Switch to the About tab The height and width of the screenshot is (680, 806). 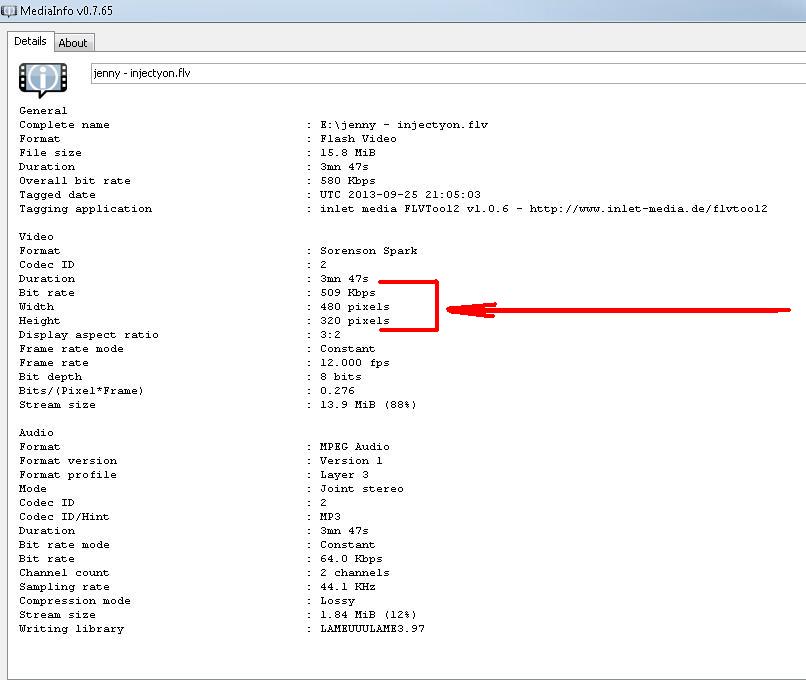[x=73, y=43]
